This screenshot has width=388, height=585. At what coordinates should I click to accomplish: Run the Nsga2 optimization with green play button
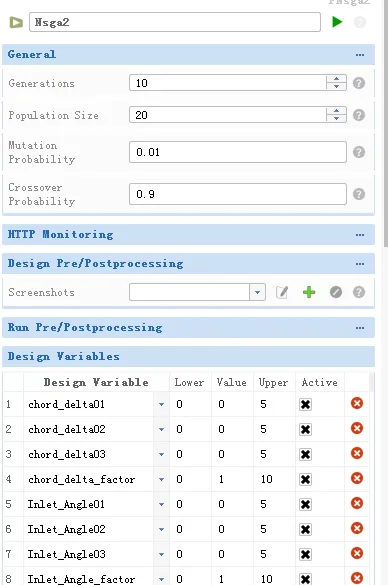click(x=337, y=22)
